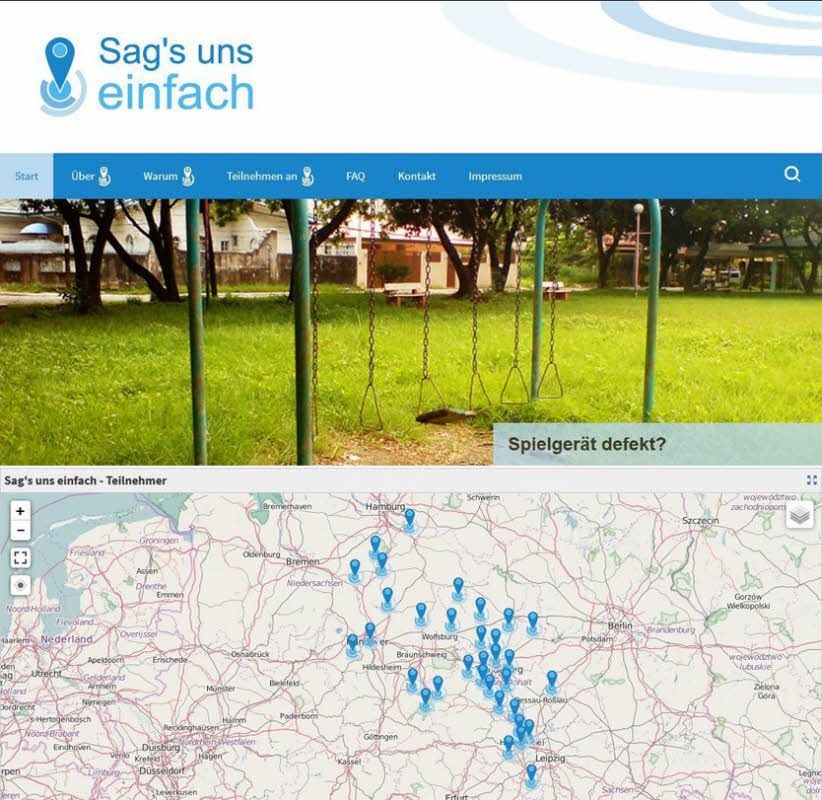The image size is (822, 800).
Task: Click the Sag's uns einfach - Teilnehmer title
Action: [85, 480]
